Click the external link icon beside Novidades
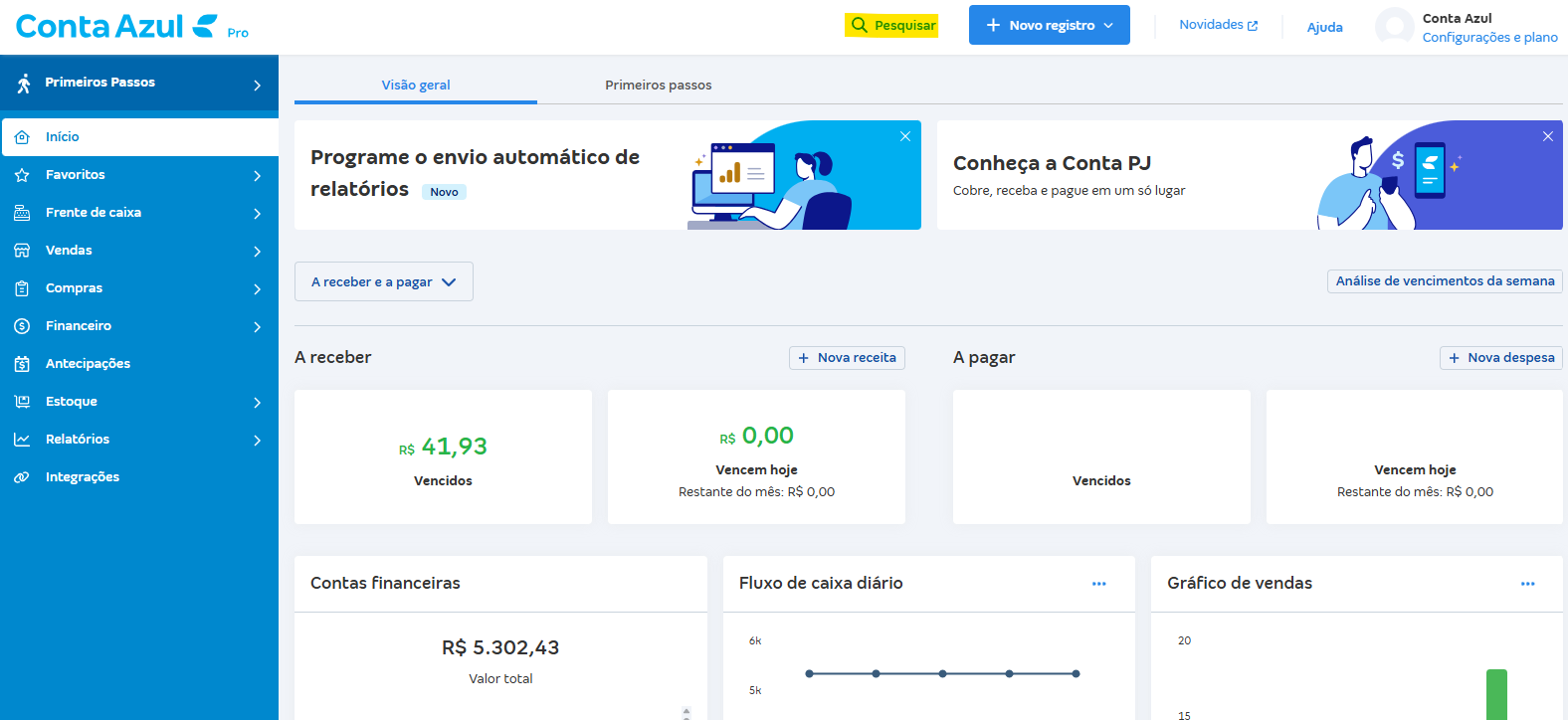The height and width of the screenshot is (720, 1568). [1253, 26]
